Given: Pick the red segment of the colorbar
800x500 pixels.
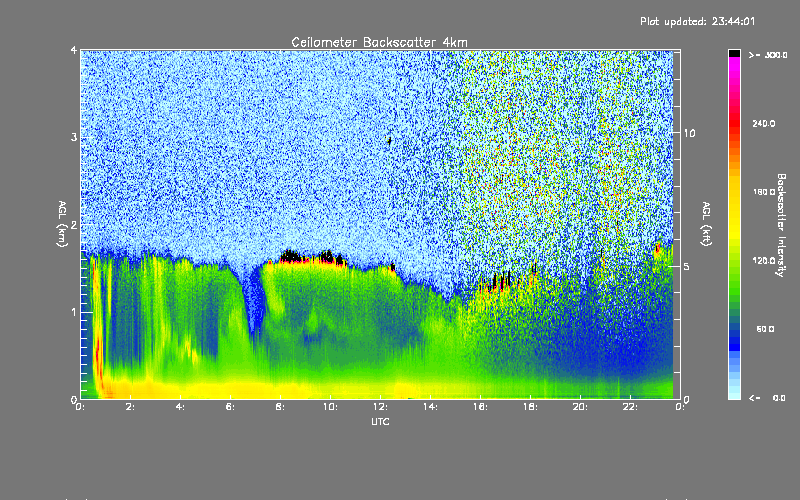Looking at the screenshot, I should (x=734, y=122).
